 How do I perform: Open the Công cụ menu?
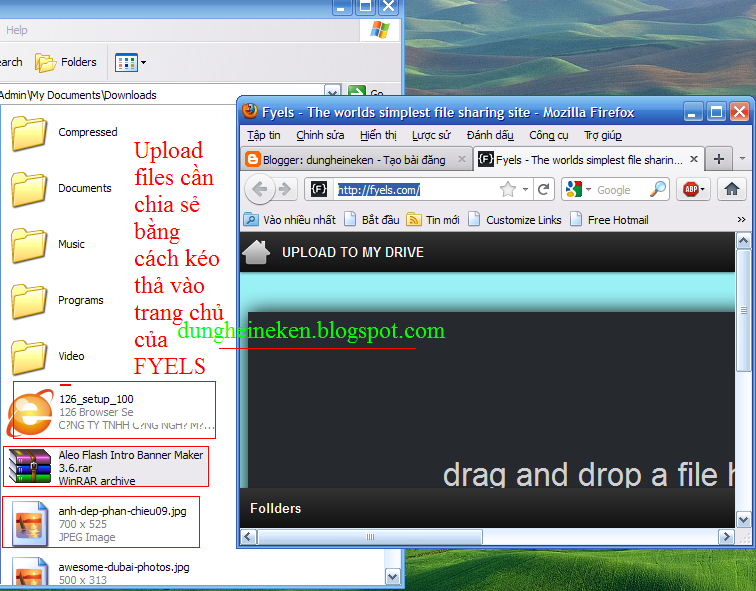(x=549, y=135)
